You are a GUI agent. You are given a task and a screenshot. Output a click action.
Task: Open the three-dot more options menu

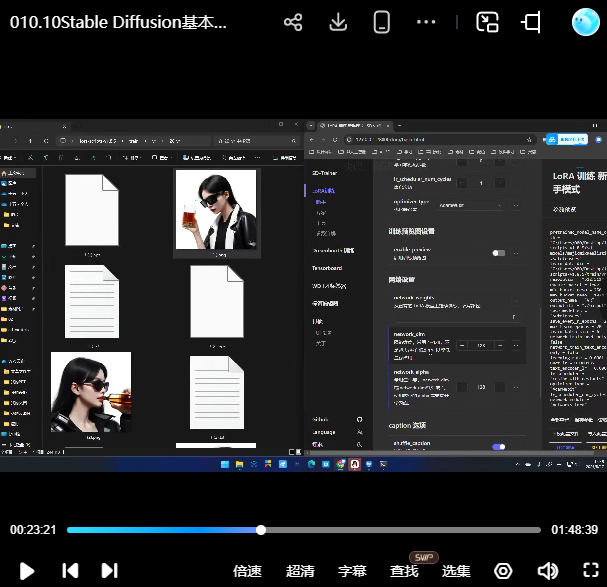pos(426,22)
